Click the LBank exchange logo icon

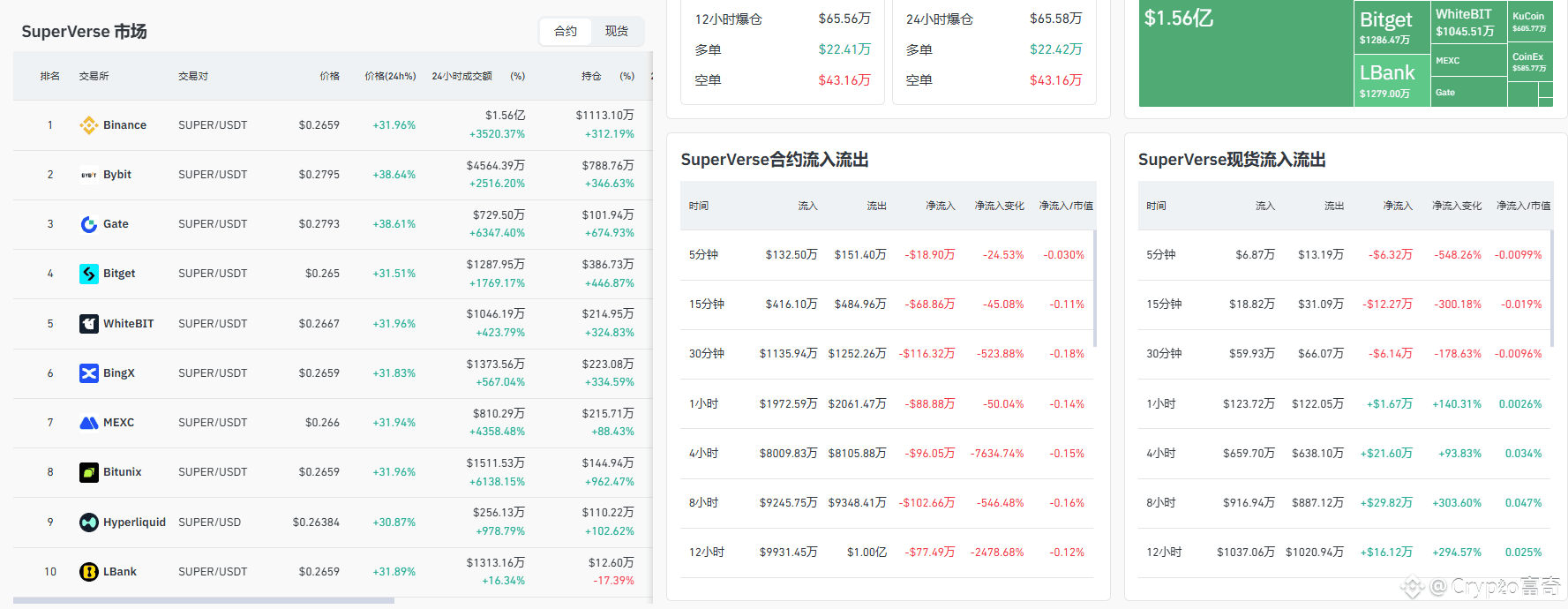click(x=88, y=572)
